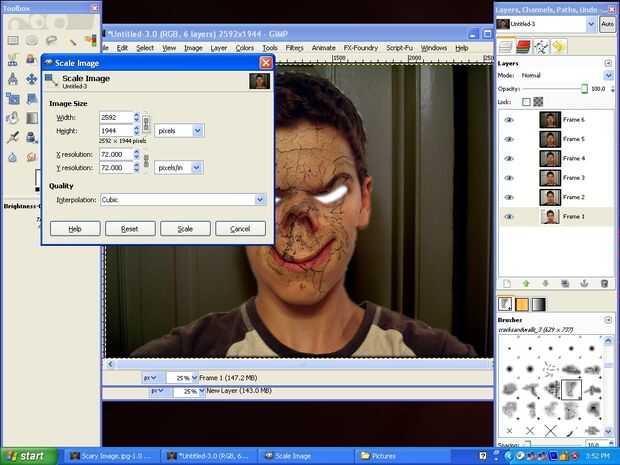Click the Cancel button
The height and width of the screenshot is (465, 620).
pyautogui.click(x=240, y=229)
